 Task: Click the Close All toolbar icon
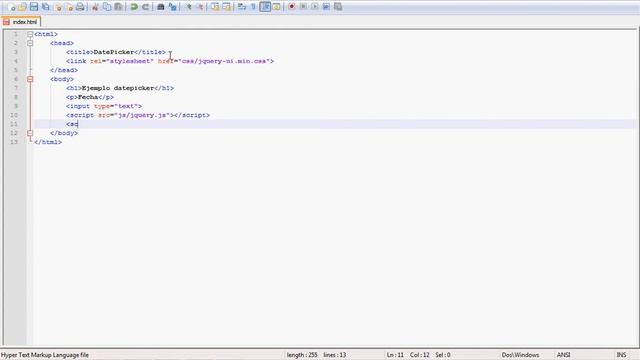[69, 7]
